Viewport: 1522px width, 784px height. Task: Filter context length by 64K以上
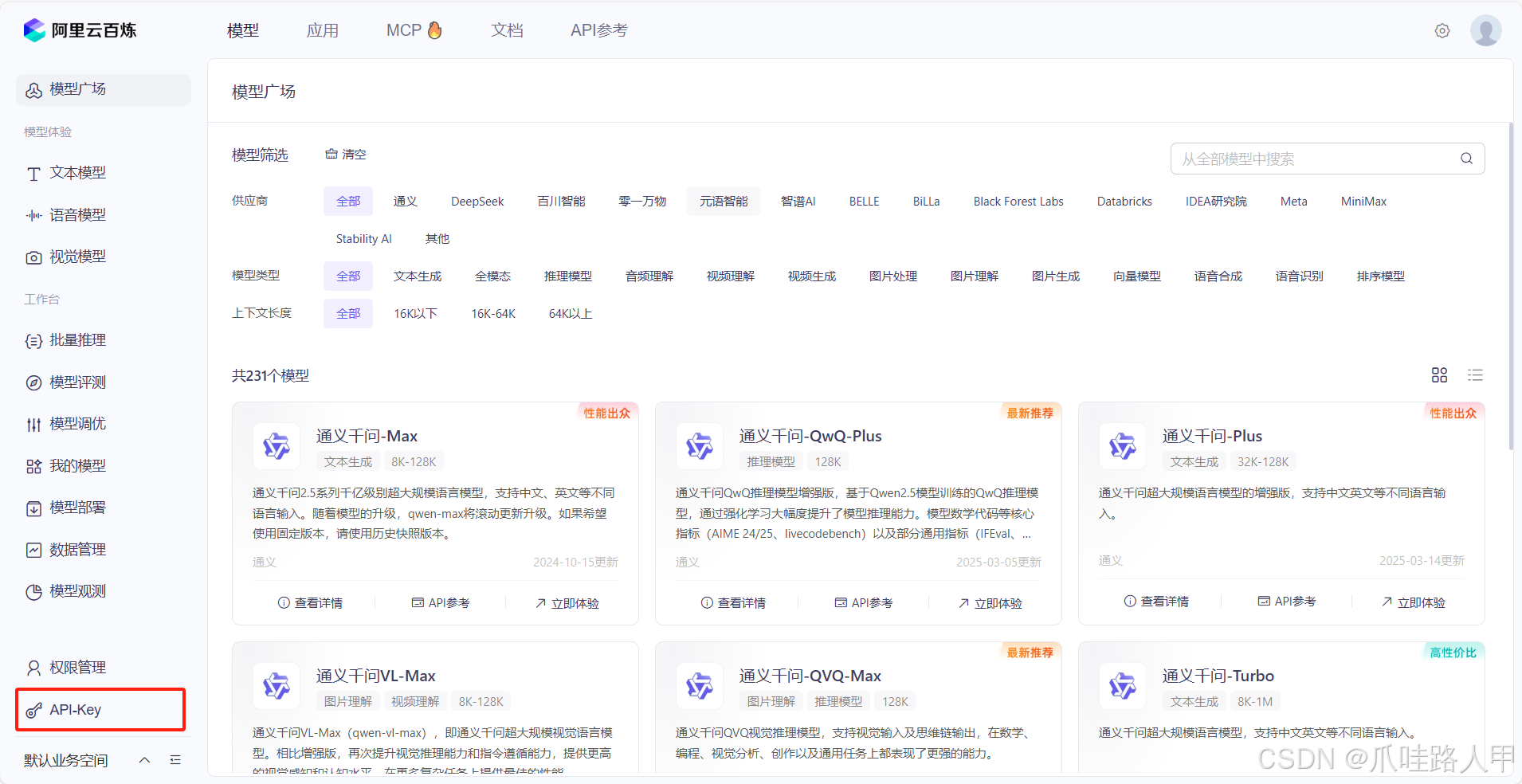coord(569,313)
